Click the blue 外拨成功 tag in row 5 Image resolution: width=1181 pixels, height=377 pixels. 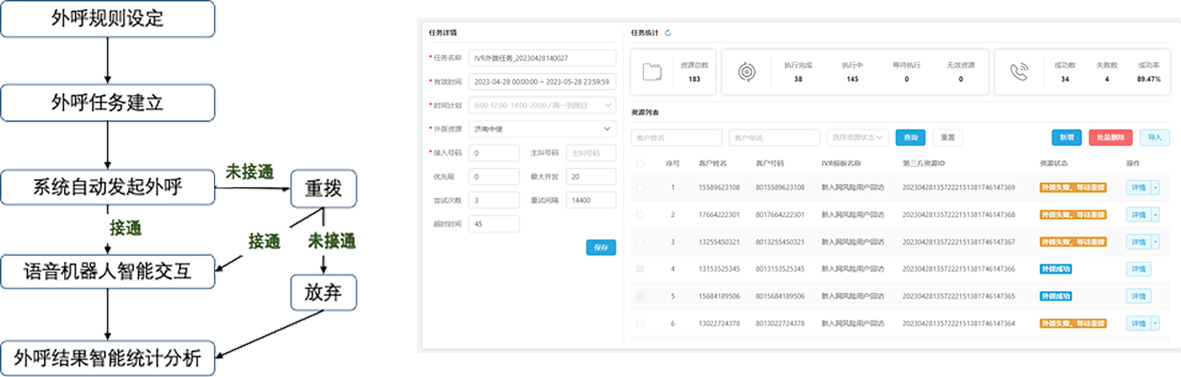pyautogui.click(x=1056, y=296)
